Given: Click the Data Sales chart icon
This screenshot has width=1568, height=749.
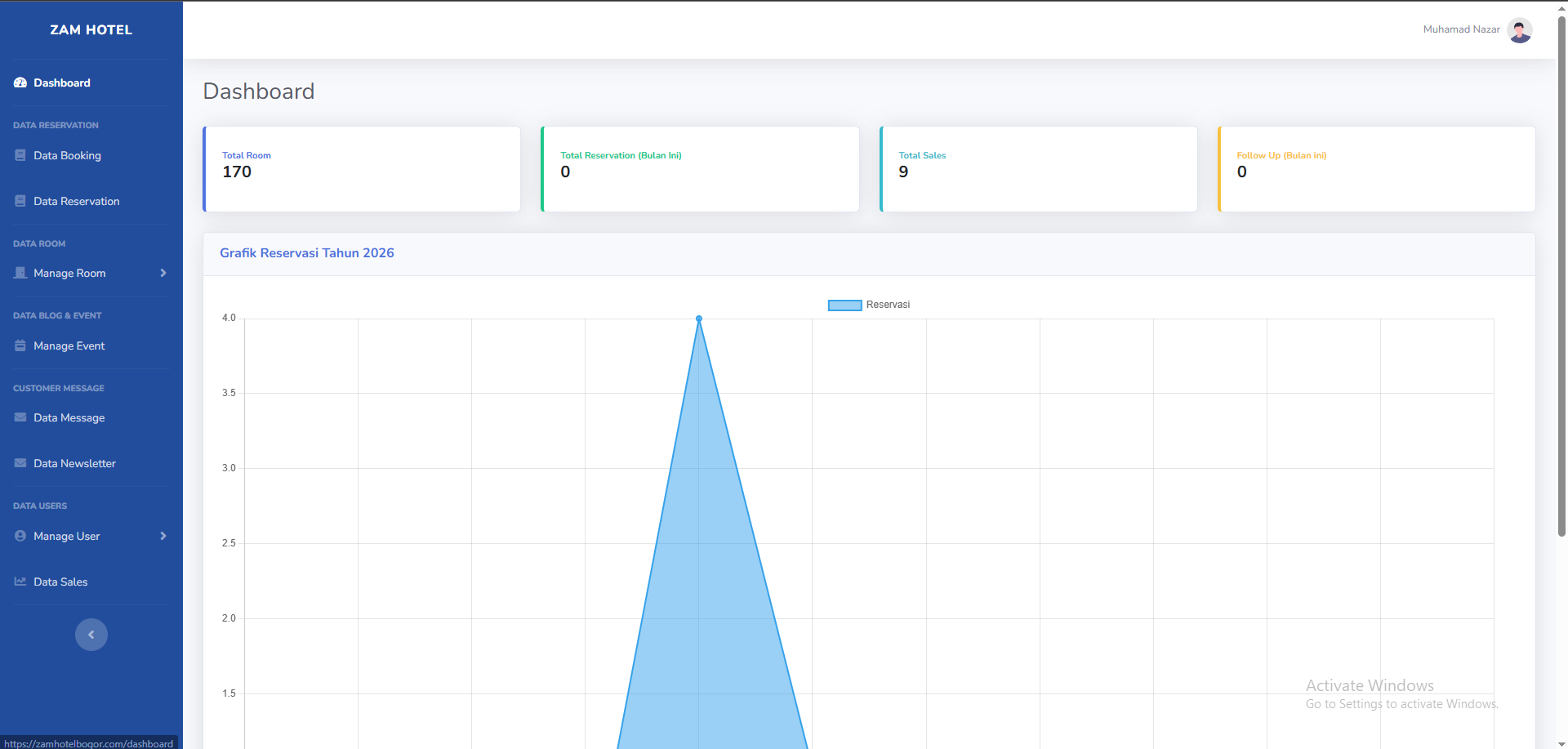Looking at the screenshot, I should click(20, 582).
